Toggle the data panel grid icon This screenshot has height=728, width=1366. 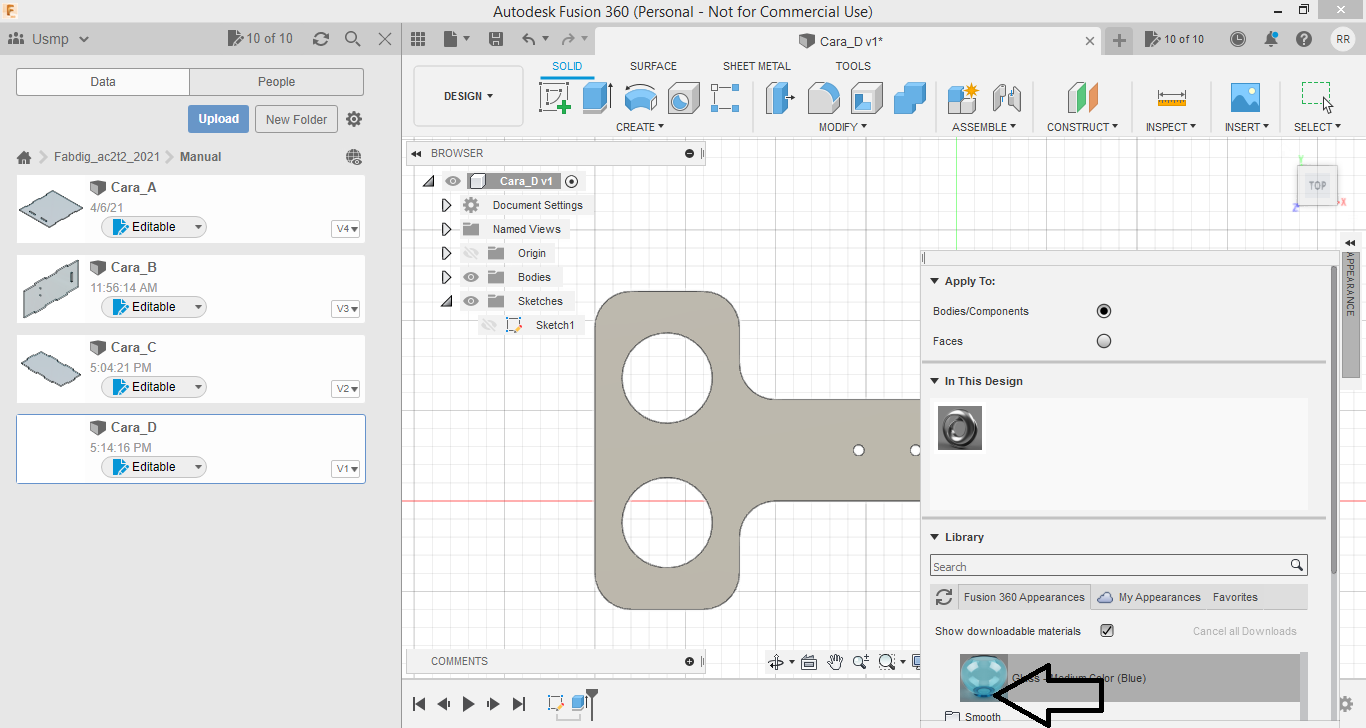click(x=418, y=39)
